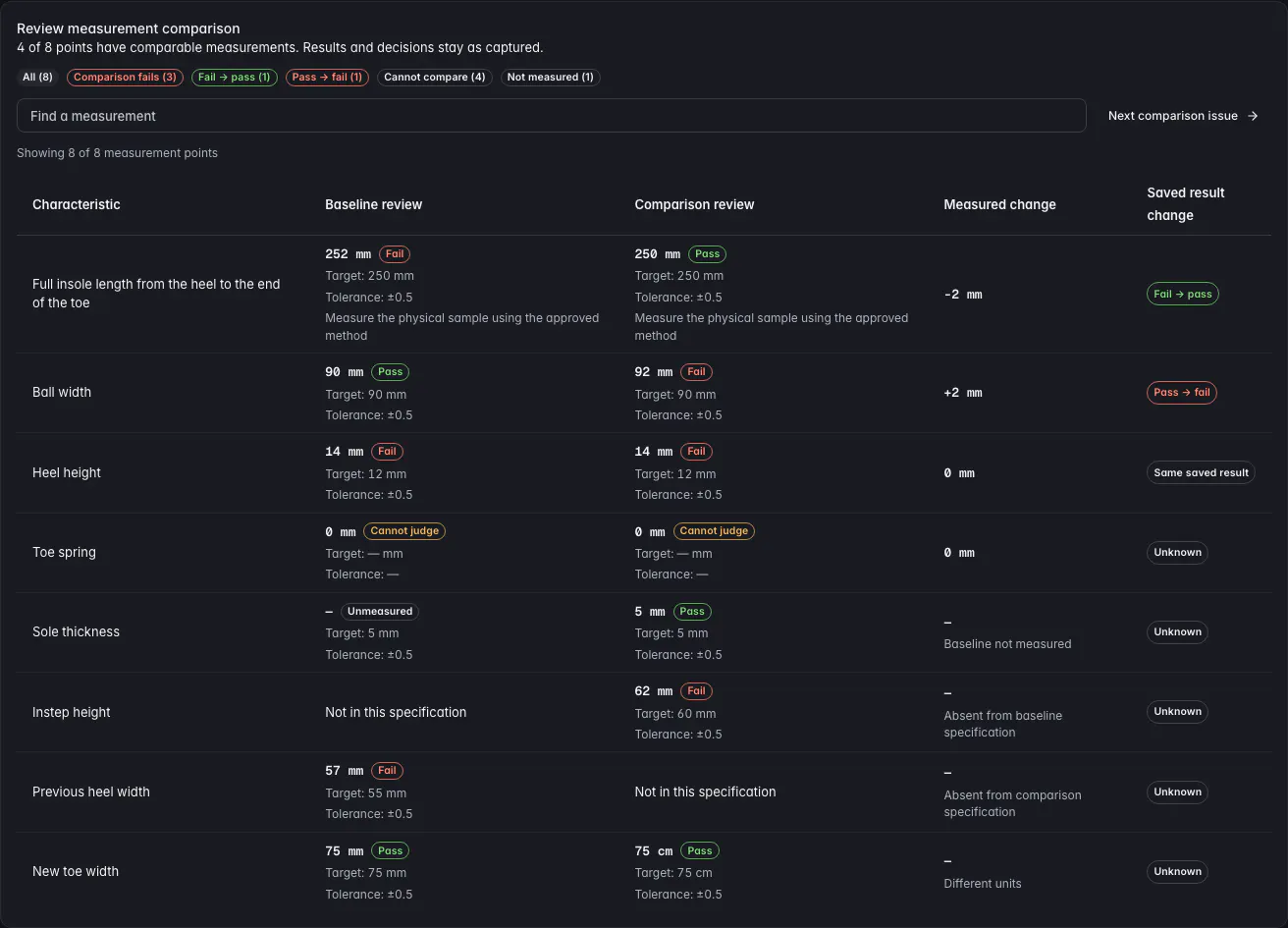Select Full insole length characteristic row
The height and width of the screenshot is (928, 1288).
point(644,294)
